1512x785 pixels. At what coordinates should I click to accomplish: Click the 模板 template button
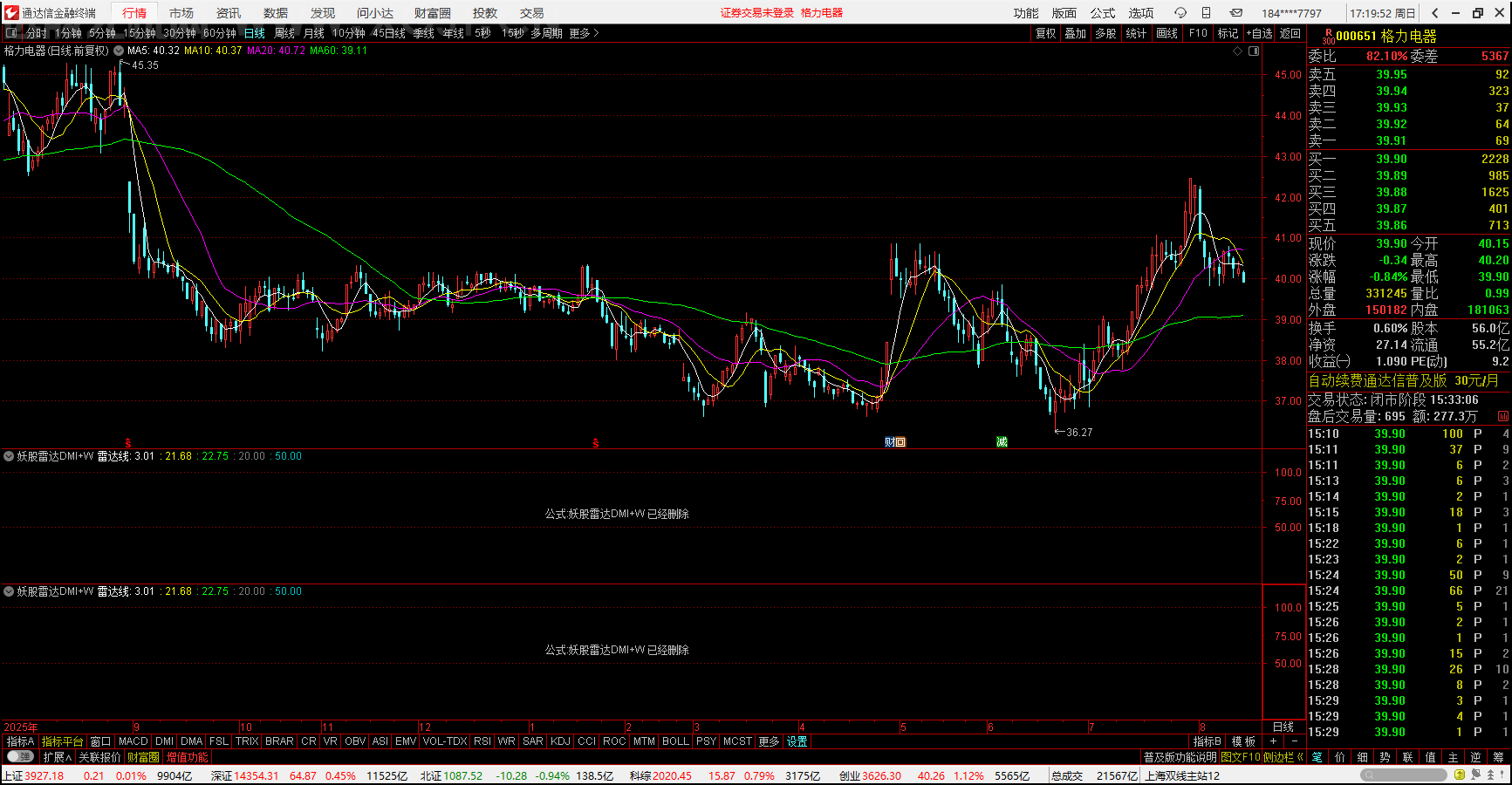pyautogui.click(x=1243, y=741)
